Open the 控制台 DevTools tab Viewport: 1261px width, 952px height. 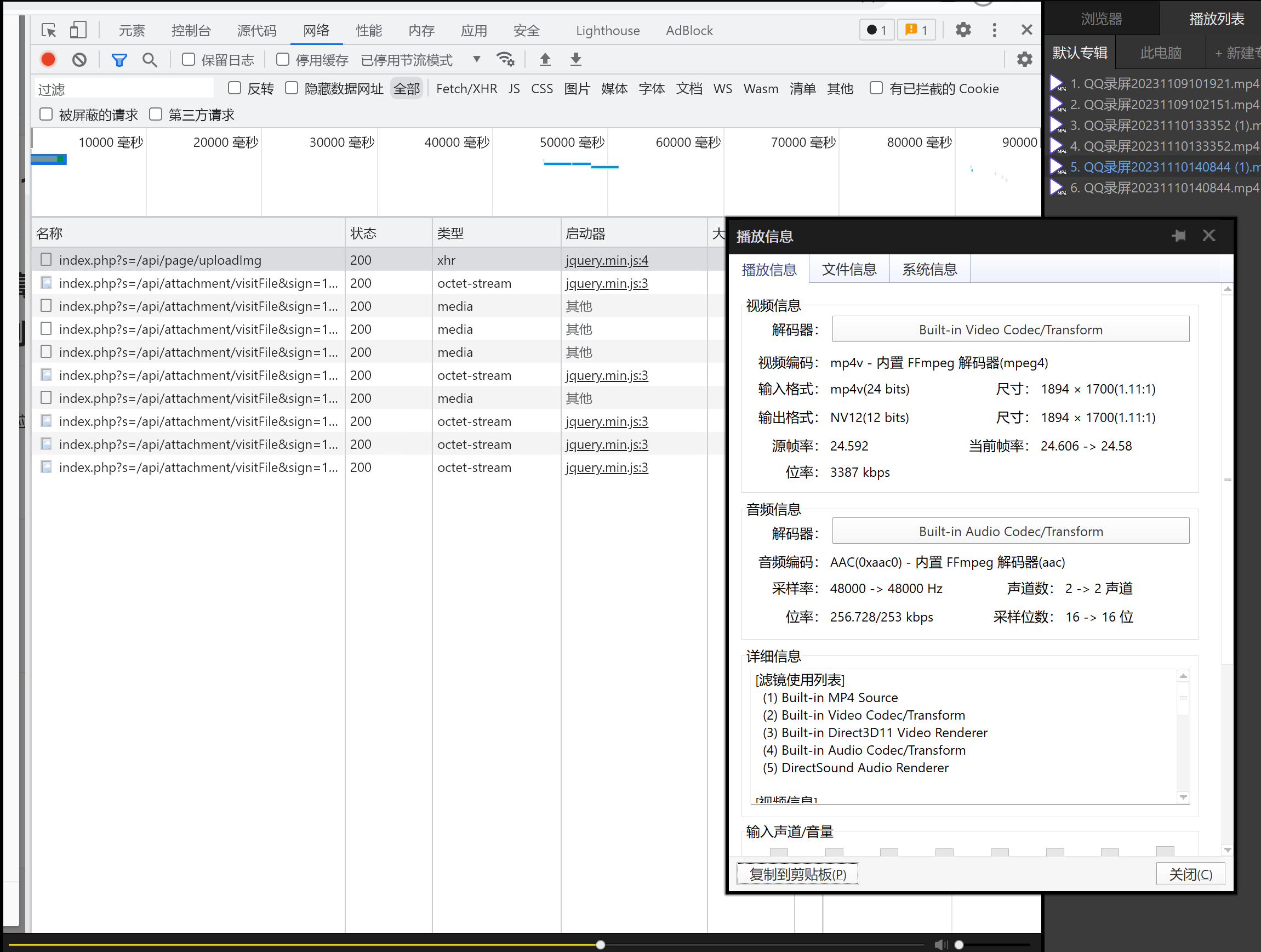[191, 30]
